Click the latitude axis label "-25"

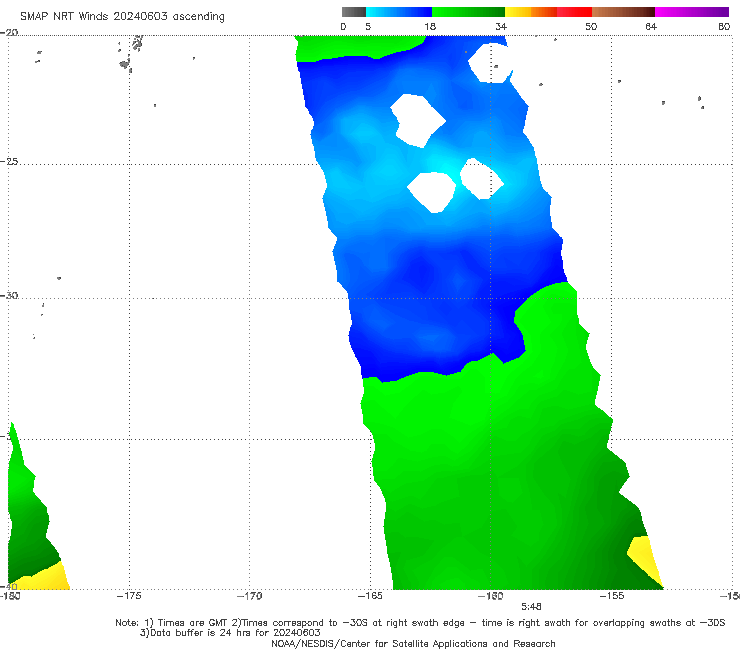tap(9, 161)
